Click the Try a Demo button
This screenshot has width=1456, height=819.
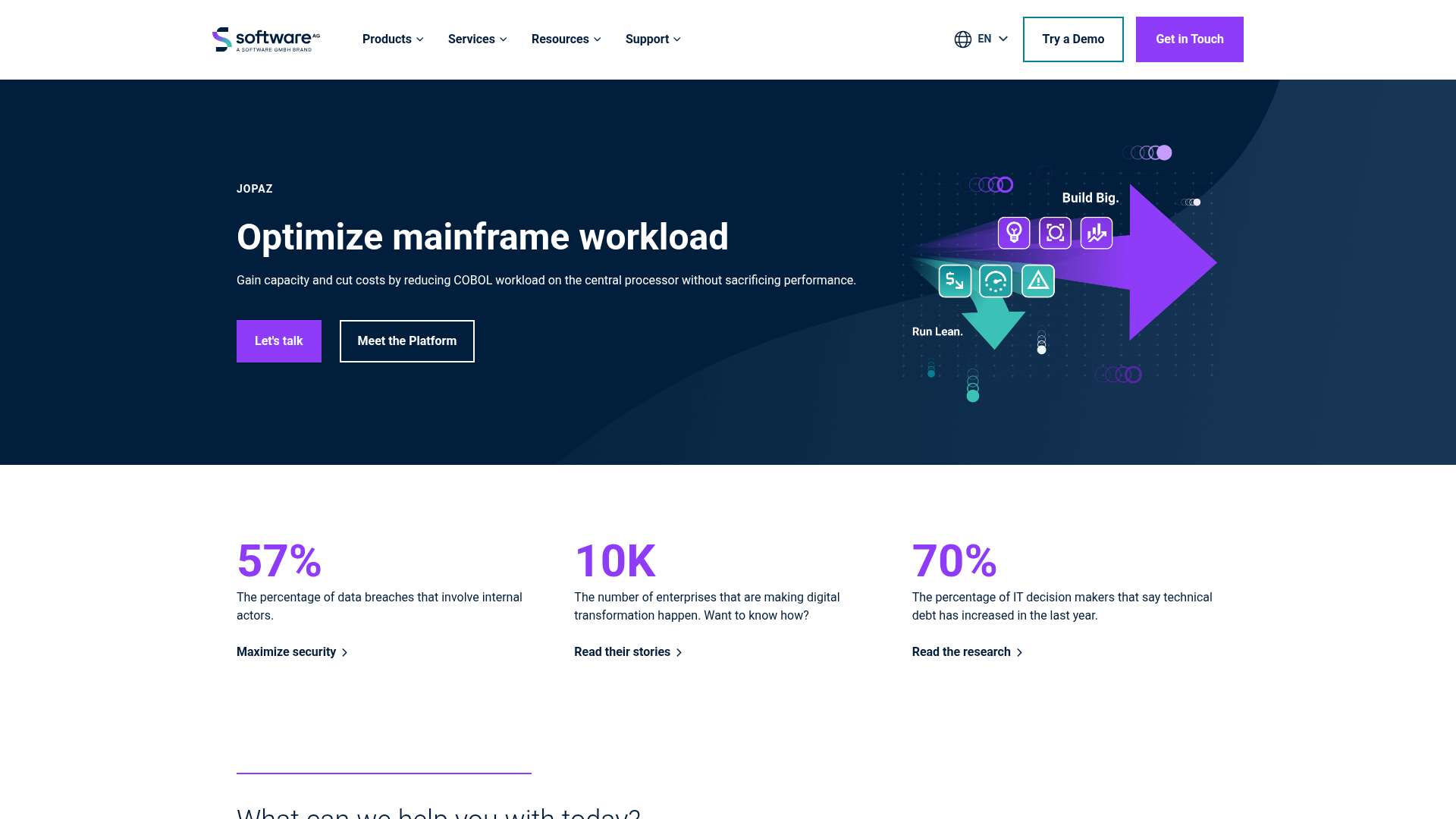pyautogui.click(x=1073, y=39)
